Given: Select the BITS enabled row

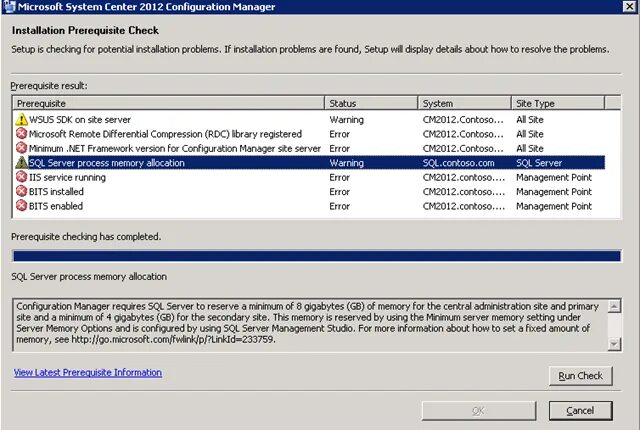Looking at the screenshot, I should [x=310, y=206].
